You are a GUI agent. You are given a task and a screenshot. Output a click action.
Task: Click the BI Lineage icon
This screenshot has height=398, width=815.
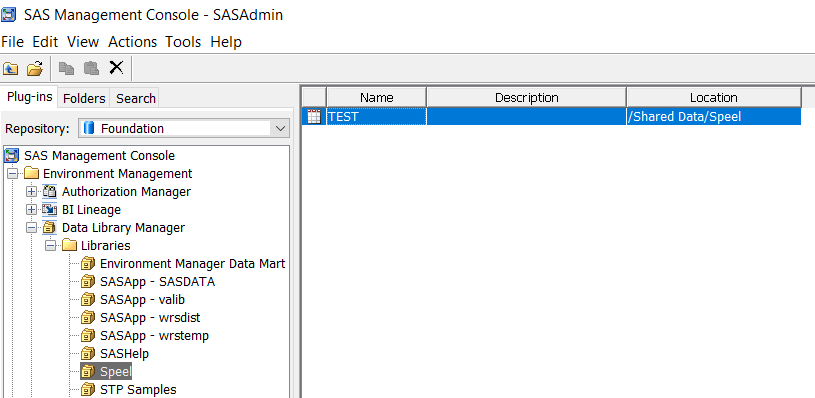coord(50,210)
